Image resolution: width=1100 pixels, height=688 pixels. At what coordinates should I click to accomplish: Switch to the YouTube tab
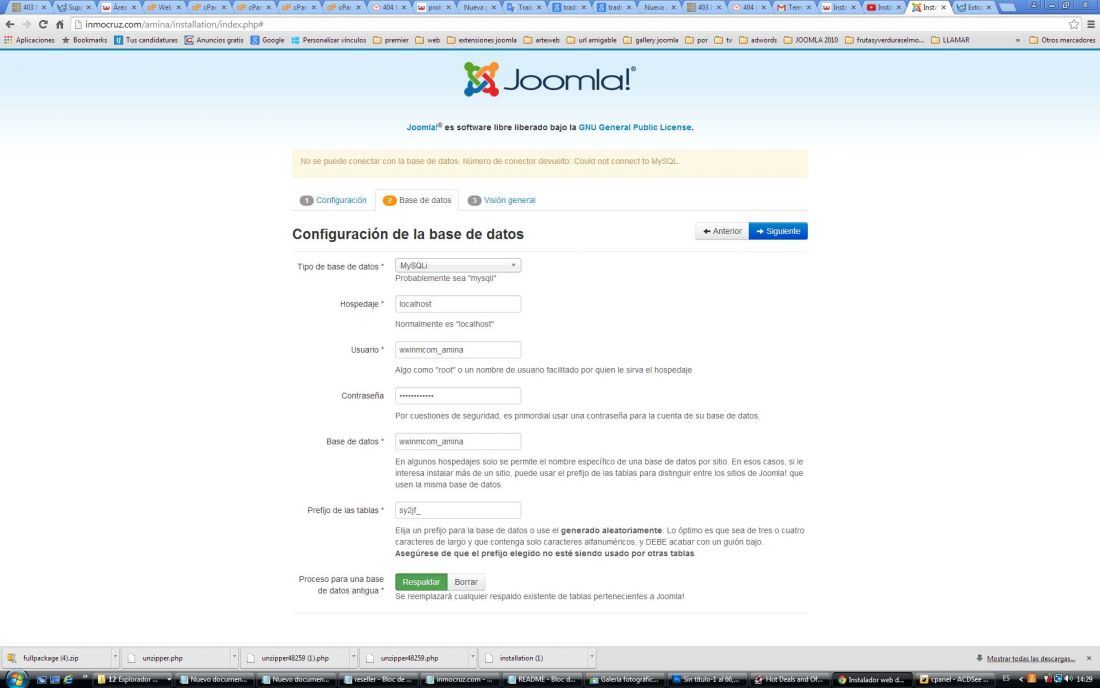pos(883,7)
